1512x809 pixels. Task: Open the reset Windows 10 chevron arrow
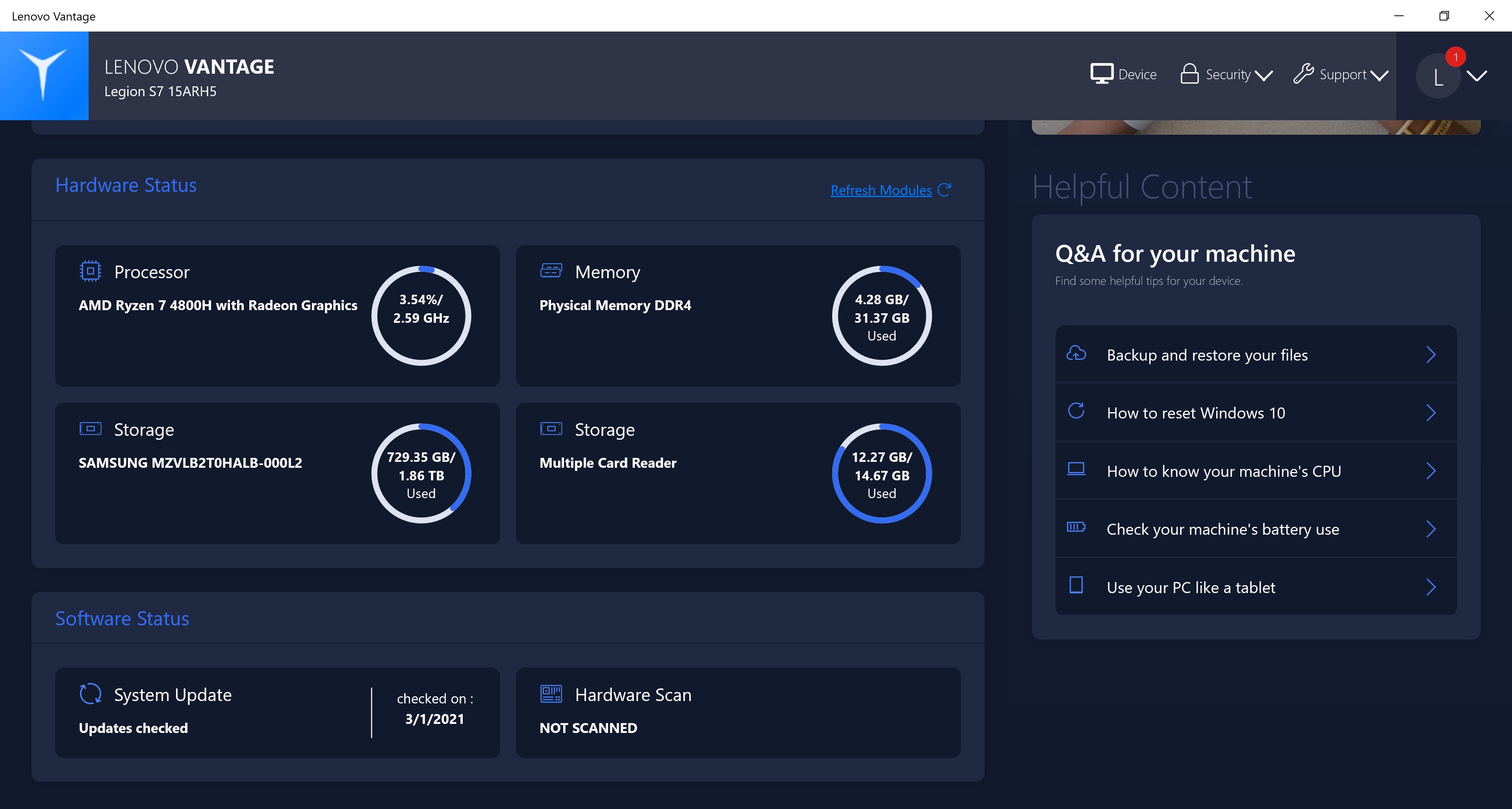pos(1431,413)
